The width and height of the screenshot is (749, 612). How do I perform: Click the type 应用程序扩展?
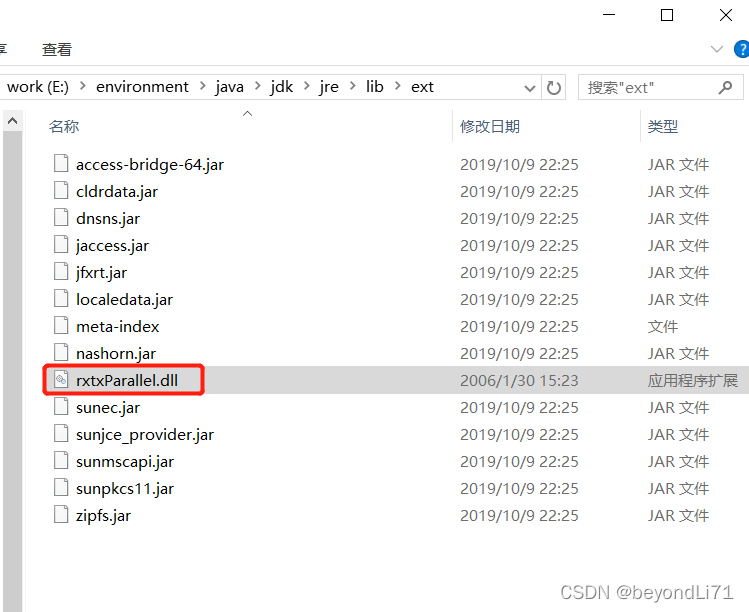coord(693,380)
